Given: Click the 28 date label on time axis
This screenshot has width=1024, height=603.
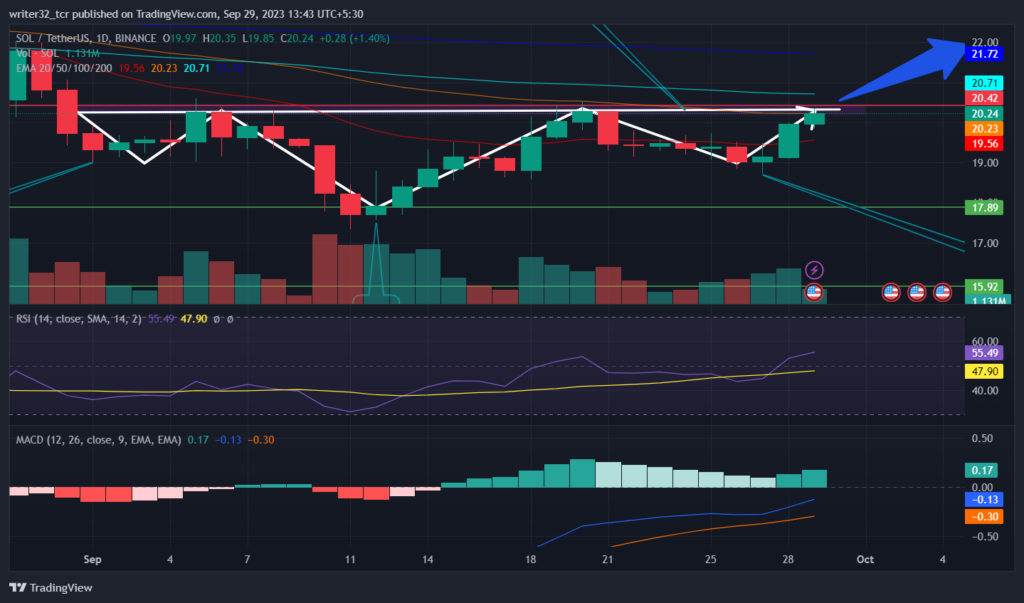Looking at the screenshot, I should pyautogui.click(x=788, y=559).
